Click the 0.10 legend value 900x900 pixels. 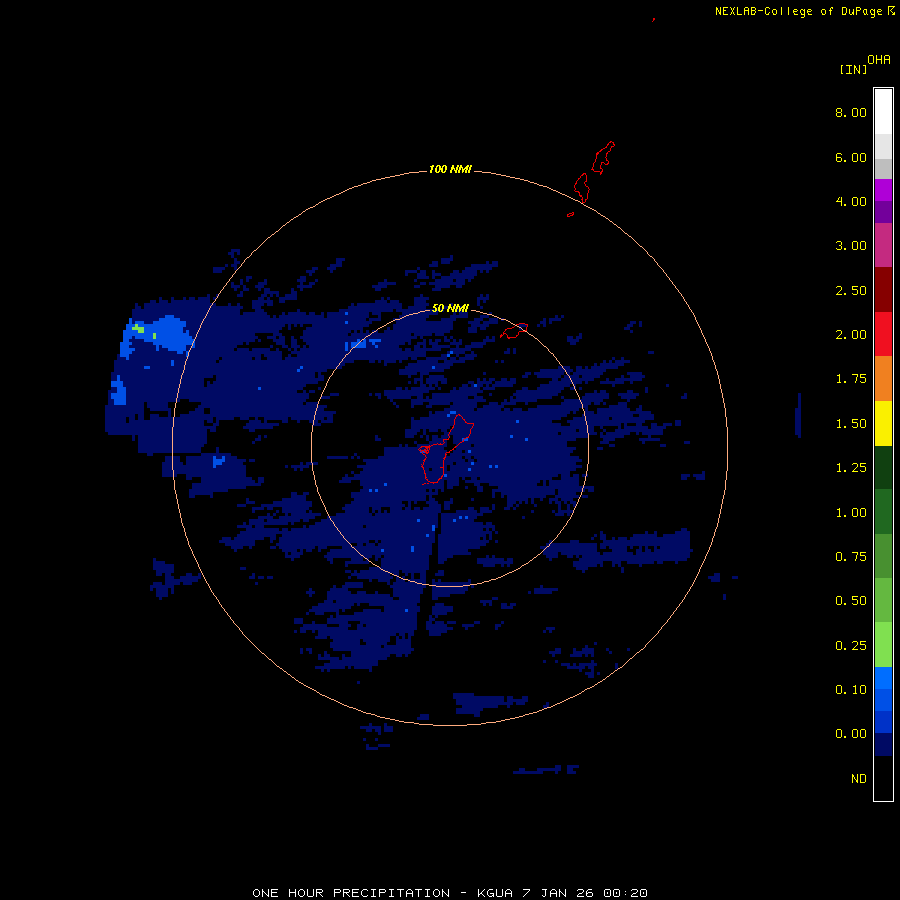tap(851, 690)
